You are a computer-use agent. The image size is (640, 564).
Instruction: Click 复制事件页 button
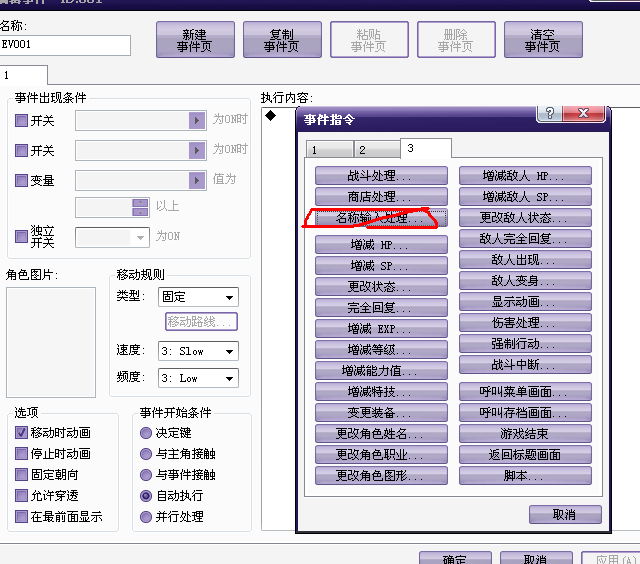click(x=282, y=40)
